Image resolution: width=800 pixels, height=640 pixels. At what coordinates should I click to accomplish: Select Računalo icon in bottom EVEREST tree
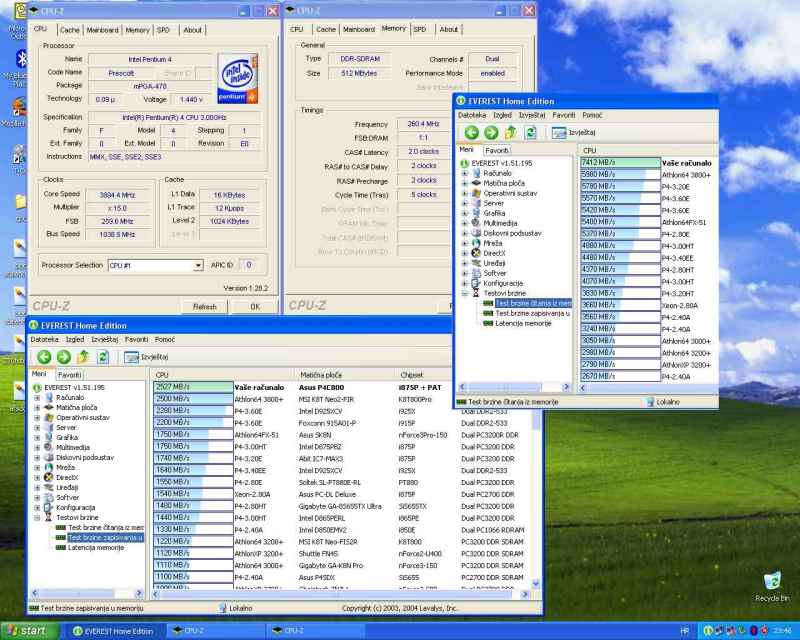coord(49,398)
